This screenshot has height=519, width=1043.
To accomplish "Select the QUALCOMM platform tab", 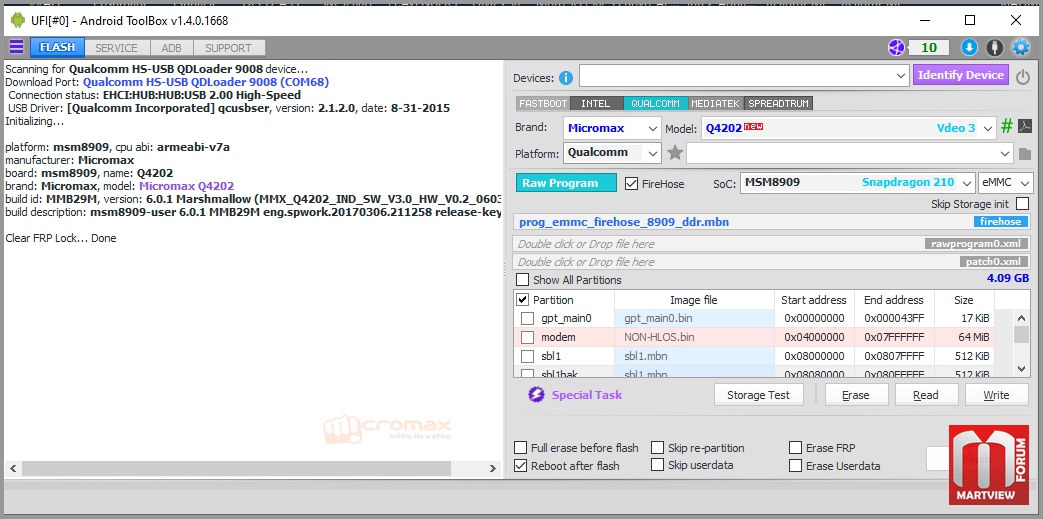I will pos(655,104).
